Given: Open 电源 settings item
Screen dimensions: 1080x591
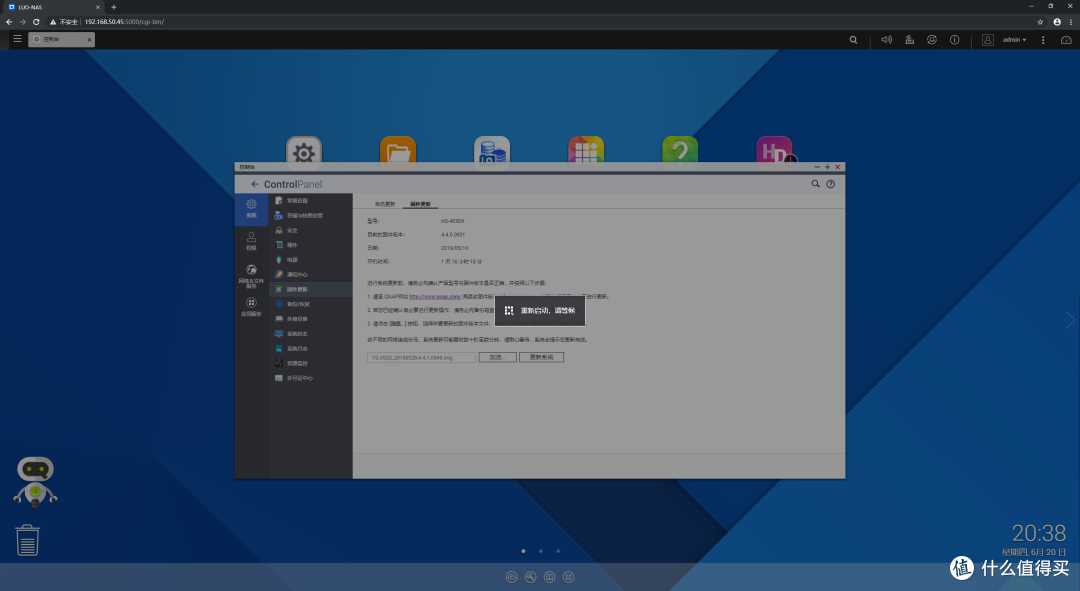Looking at the screenshot, I should 311,260.
